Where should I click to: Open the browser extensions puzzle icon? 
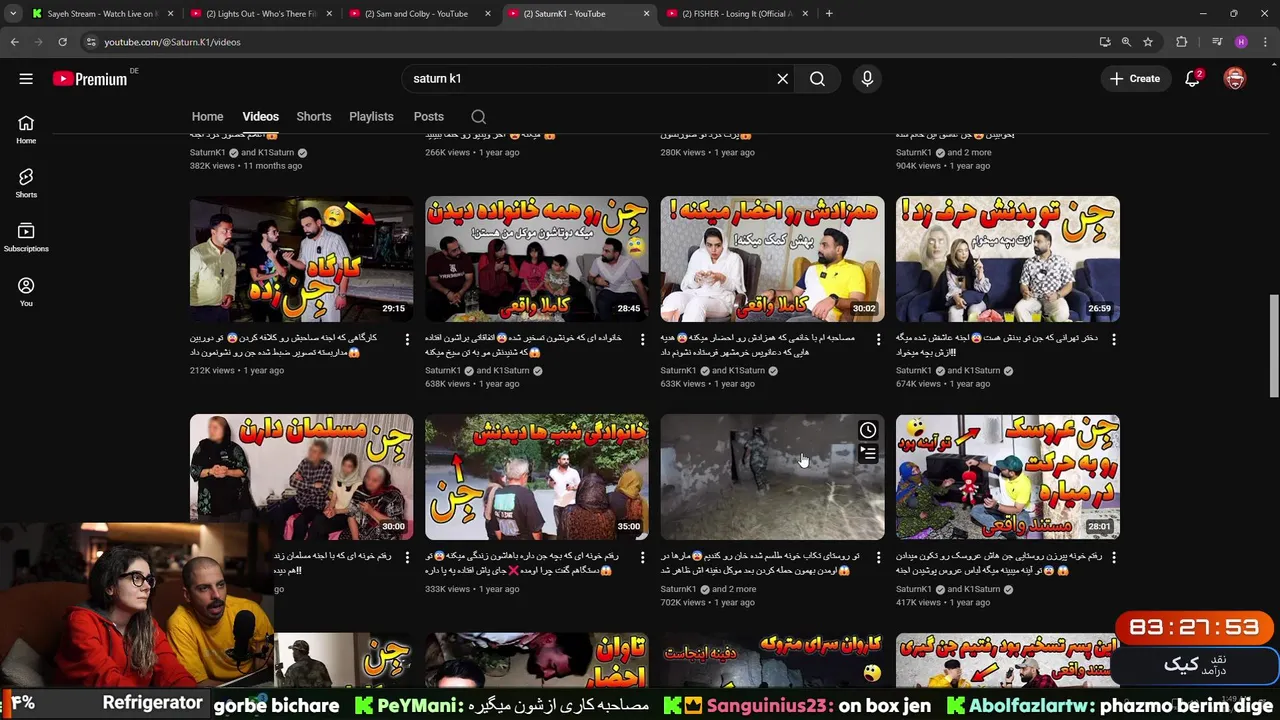(1182, 42)
